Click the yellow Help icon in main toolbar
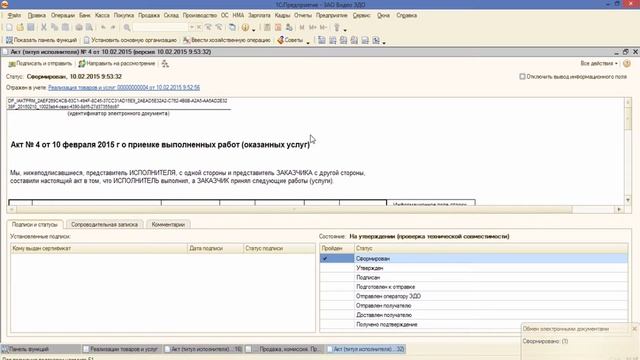 pos(245,27)
